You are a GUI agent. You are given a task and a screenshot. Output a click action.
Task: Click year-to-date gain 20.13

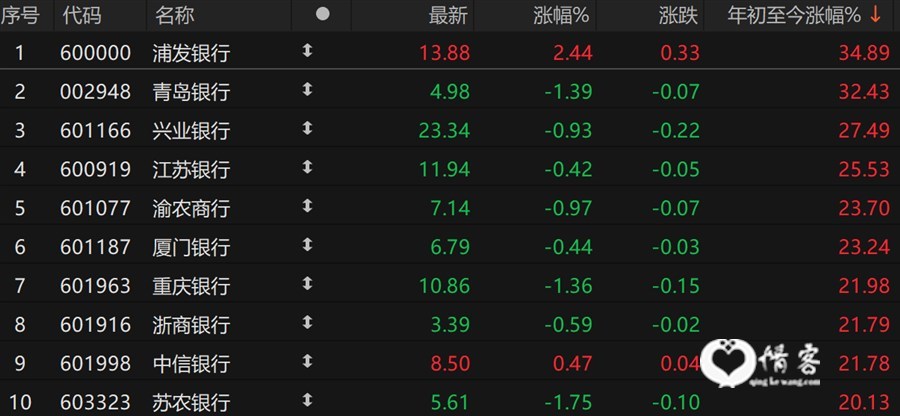[x=864, y=402]
